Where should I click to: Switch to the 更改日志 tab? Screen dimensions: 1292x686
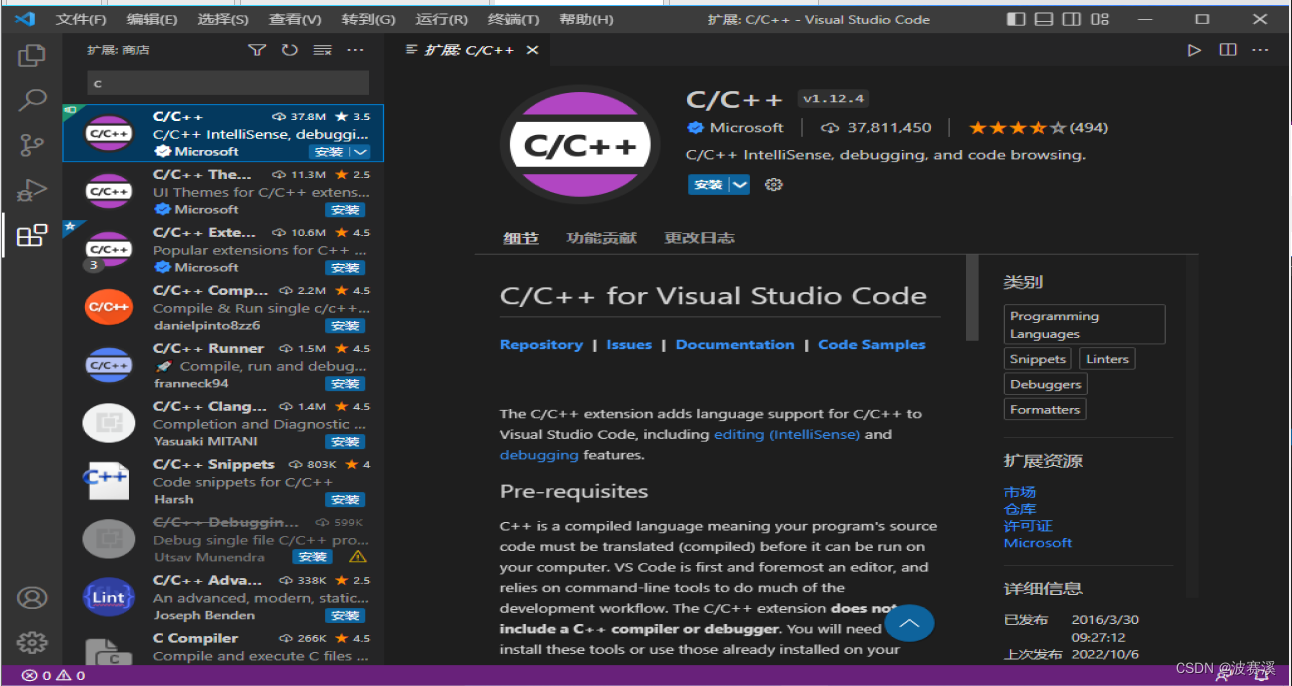[x=699, y=238]
